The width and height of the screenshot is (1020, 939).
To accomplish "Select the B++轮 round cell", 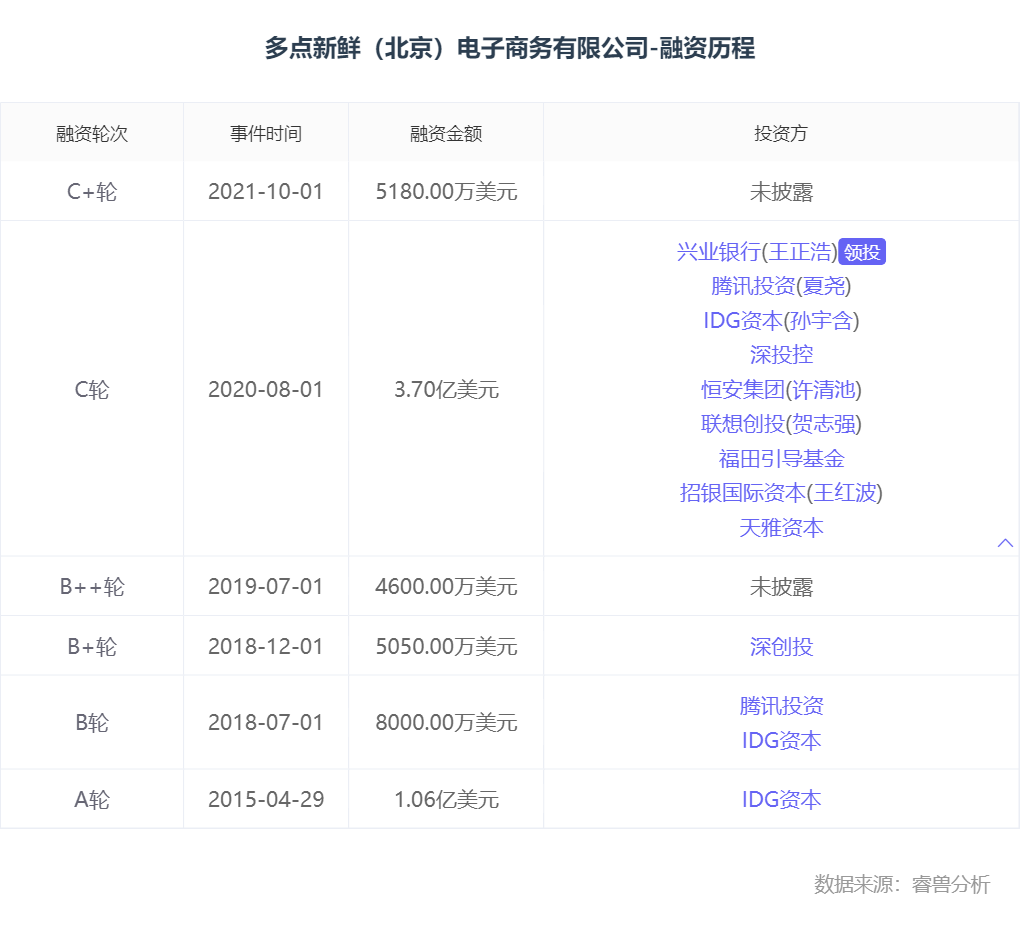I will (x=92, y=587).
